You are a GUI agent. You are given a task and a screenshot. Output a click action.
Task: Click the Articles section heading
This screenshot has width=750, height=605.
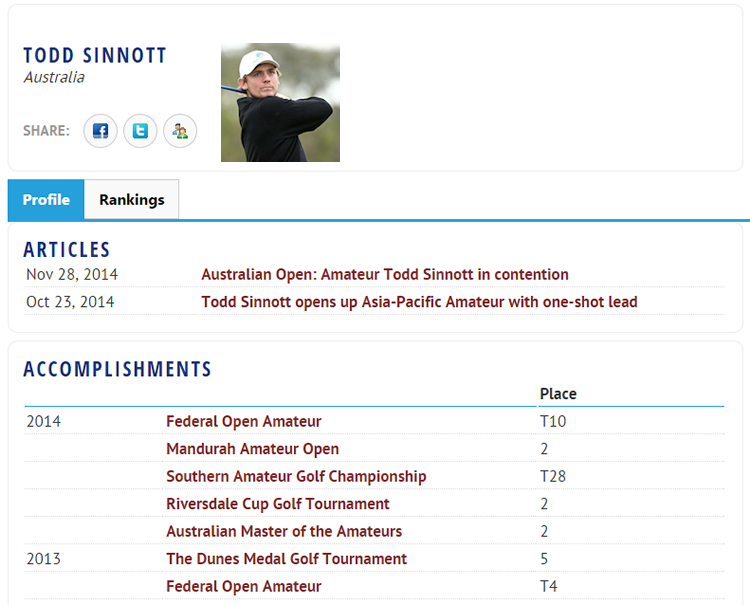click(x=67, y=249)
